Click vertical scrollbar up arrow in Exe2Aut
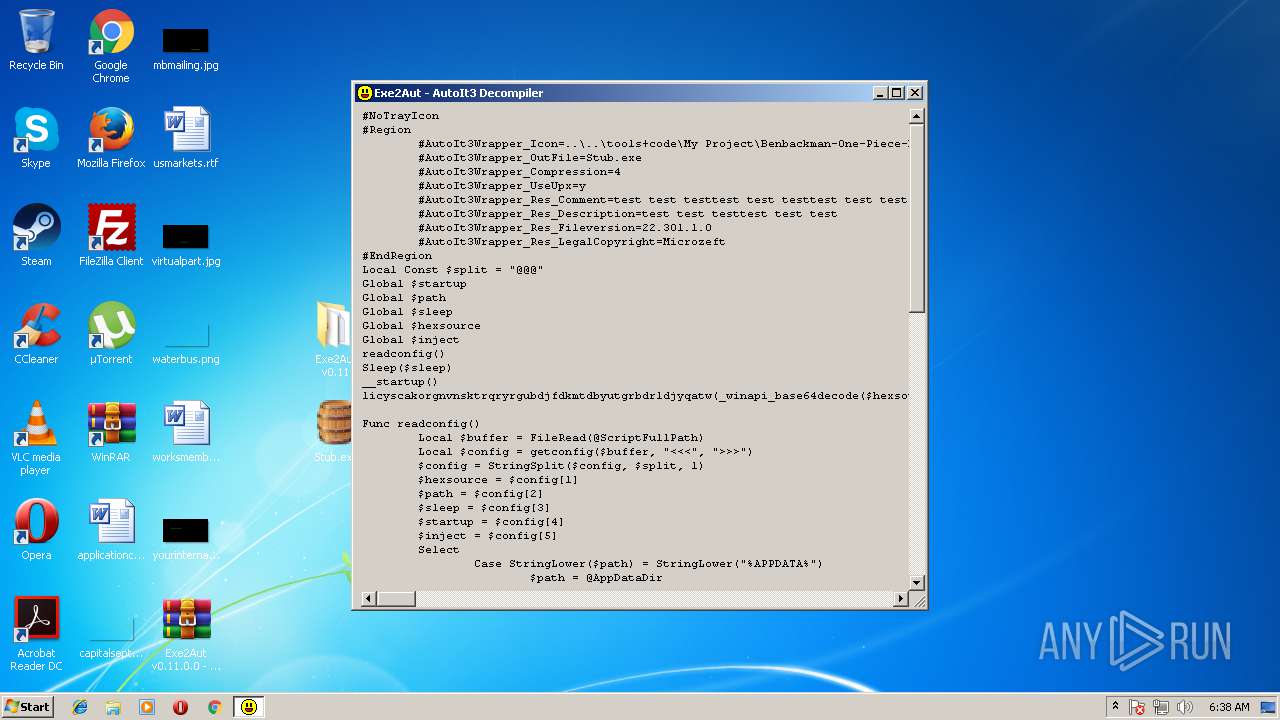The image size is (1280, 720). pos(917,116)
